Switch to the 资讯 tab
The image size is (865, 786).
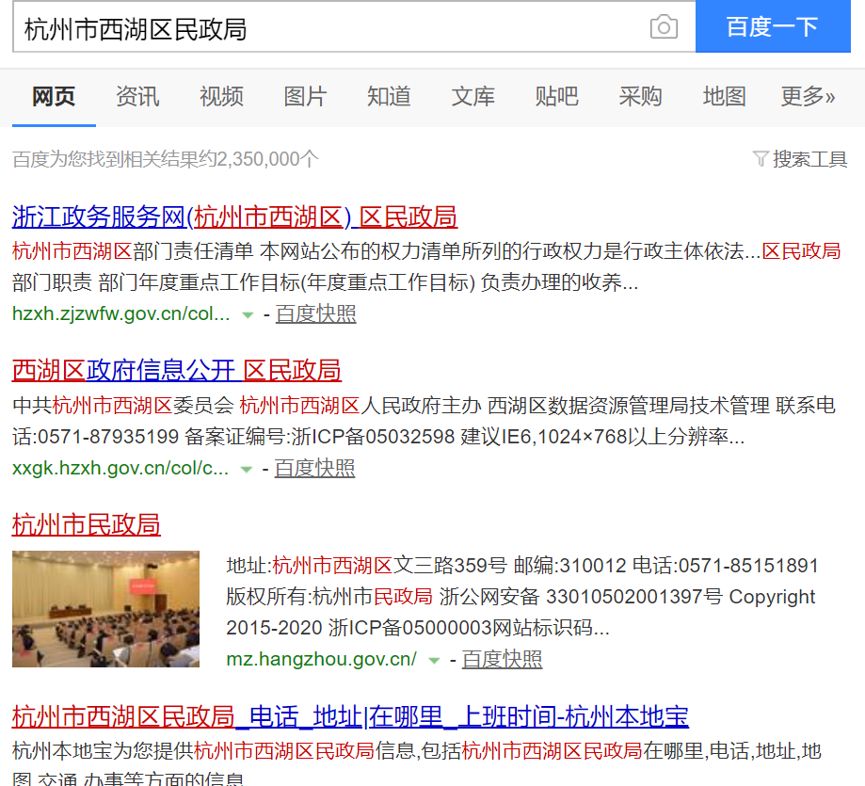pos(137,96)
